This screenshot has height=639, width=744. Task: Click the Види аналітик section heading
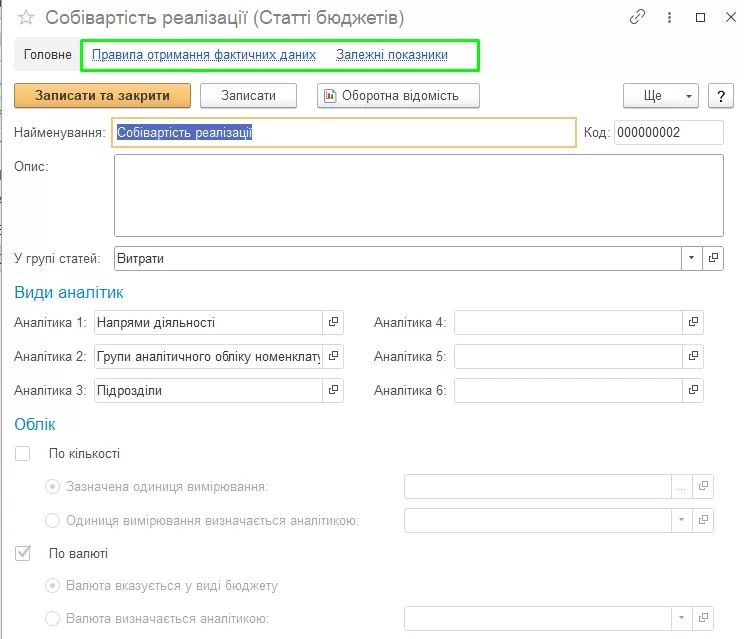(x=69, y=292)
